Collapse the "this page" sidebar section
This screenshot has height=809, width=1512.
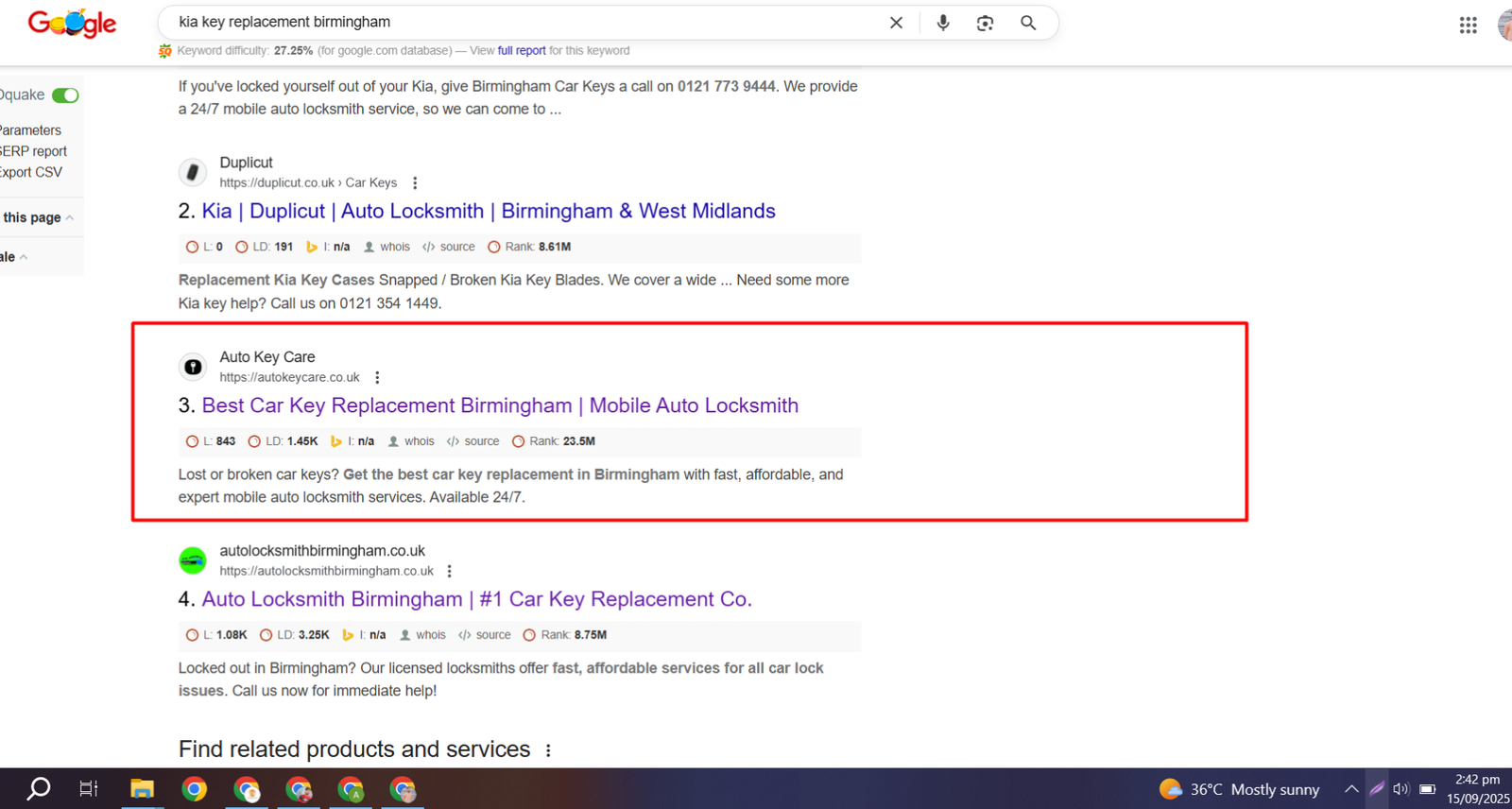(x=38, y=217)
